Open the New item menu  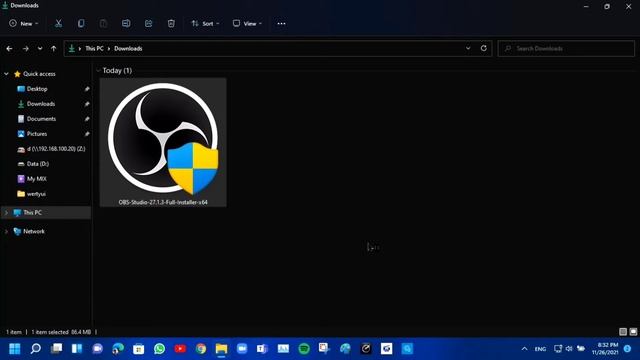24,24
